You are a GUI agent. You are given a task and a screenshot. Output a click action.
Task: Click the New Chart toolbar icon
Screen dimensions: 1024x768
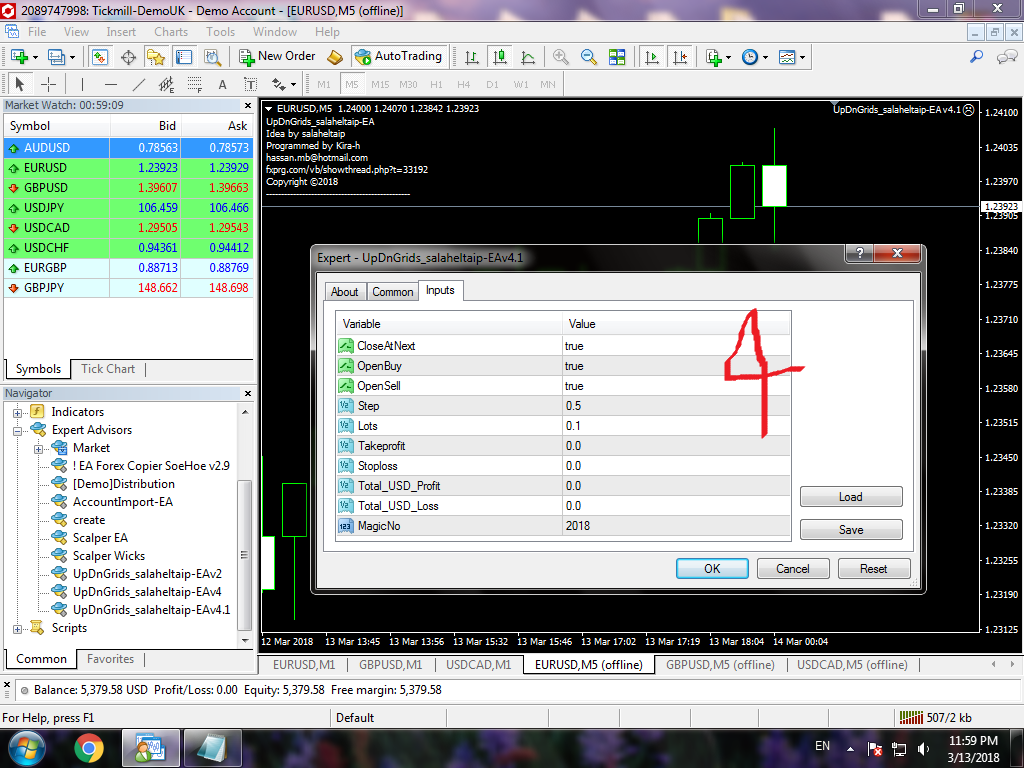tap(18, 57)
